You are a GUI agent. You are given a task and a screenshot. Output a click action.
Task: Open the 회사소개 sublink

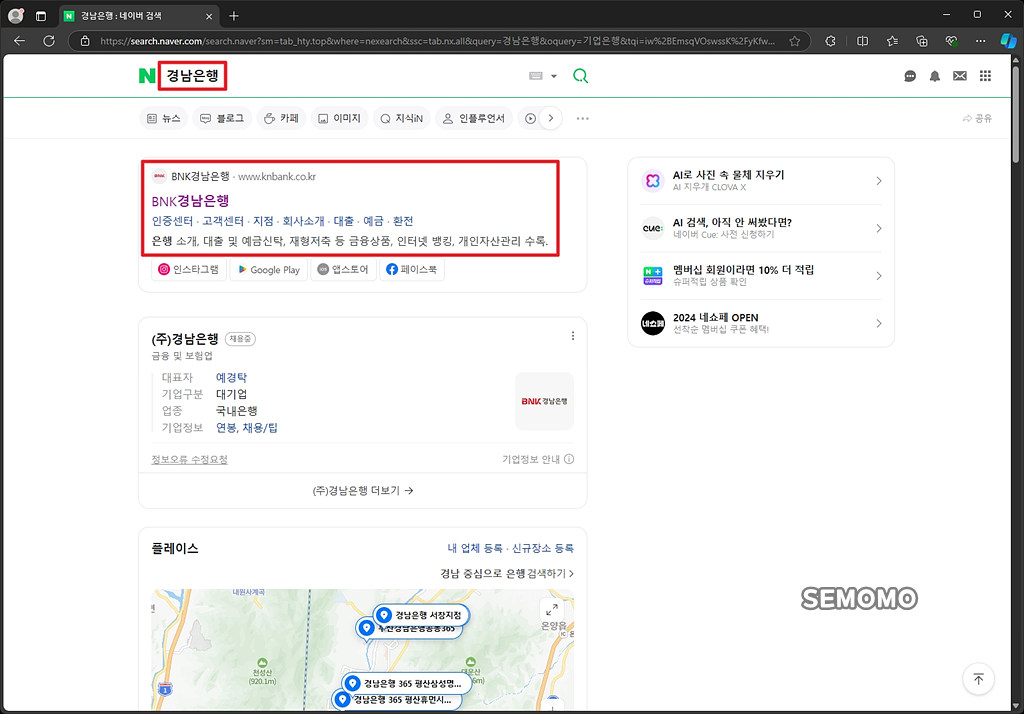pos(303,221)
